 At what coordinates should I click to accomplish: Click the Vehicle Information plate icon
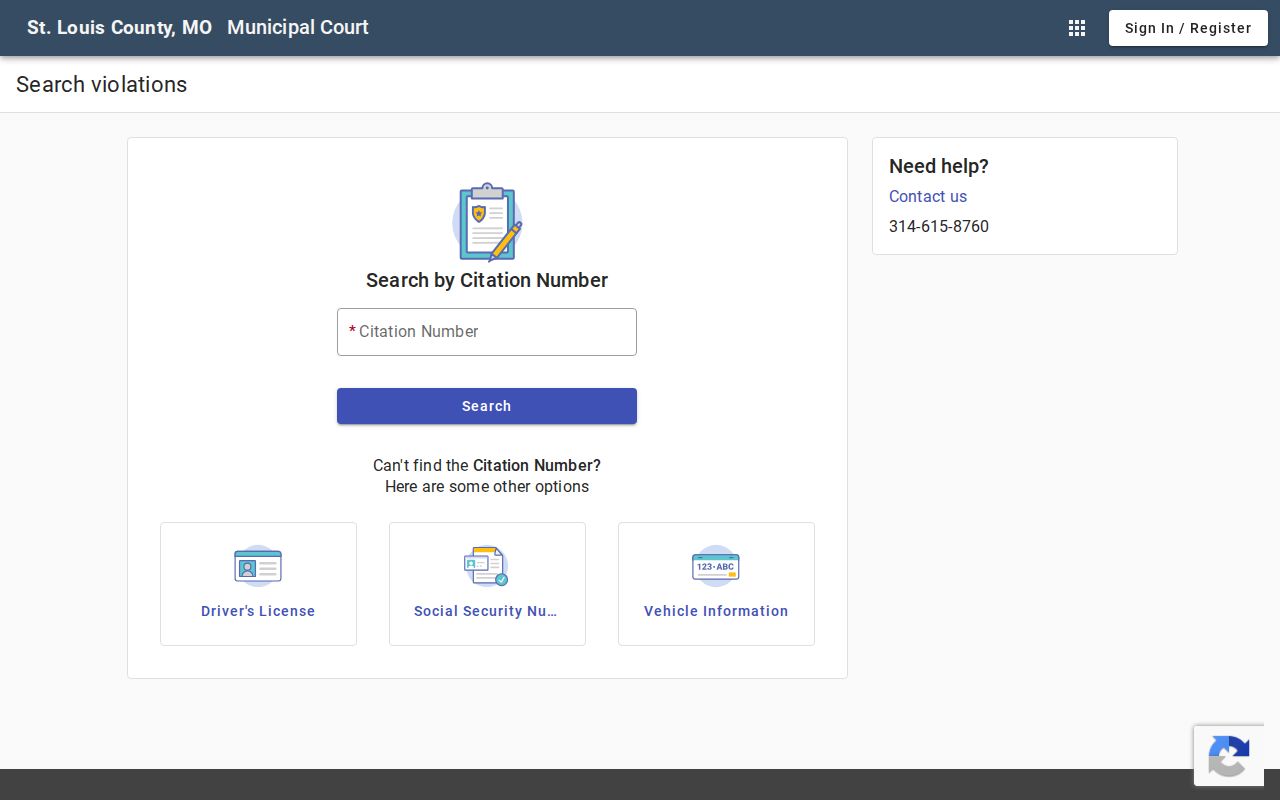coord(716,566)
